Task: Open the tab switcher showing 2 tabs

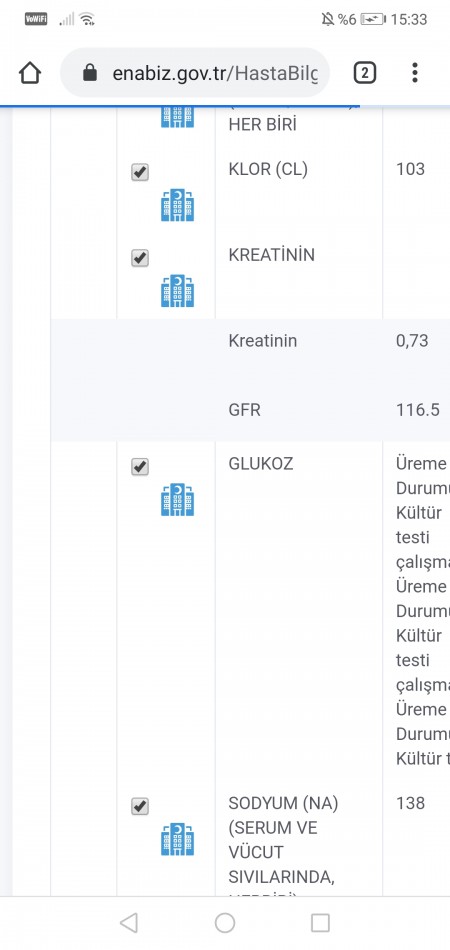Action: [x=364, y=73]
